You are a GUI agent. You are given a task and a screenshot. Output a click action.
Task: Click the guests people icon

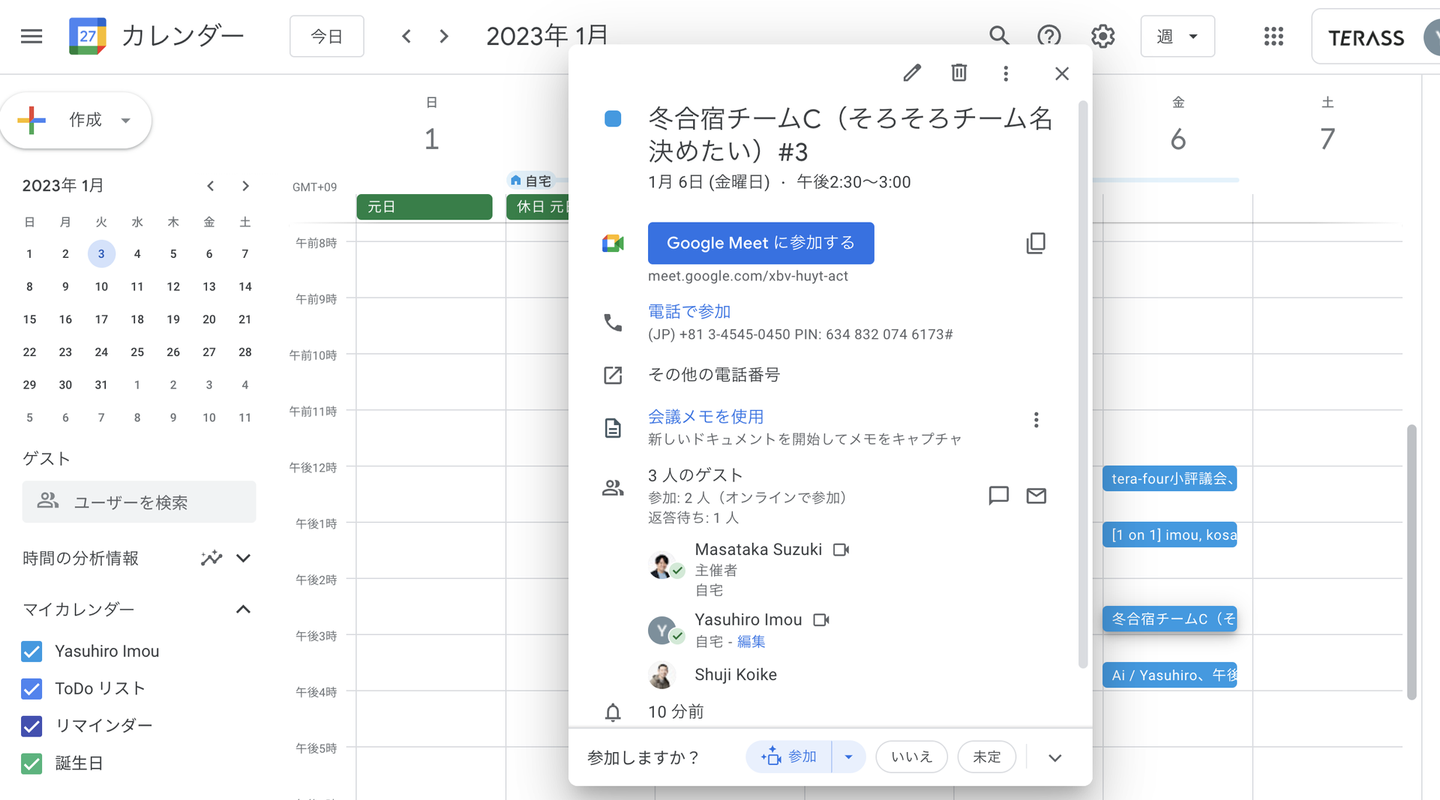coord(613,488)
